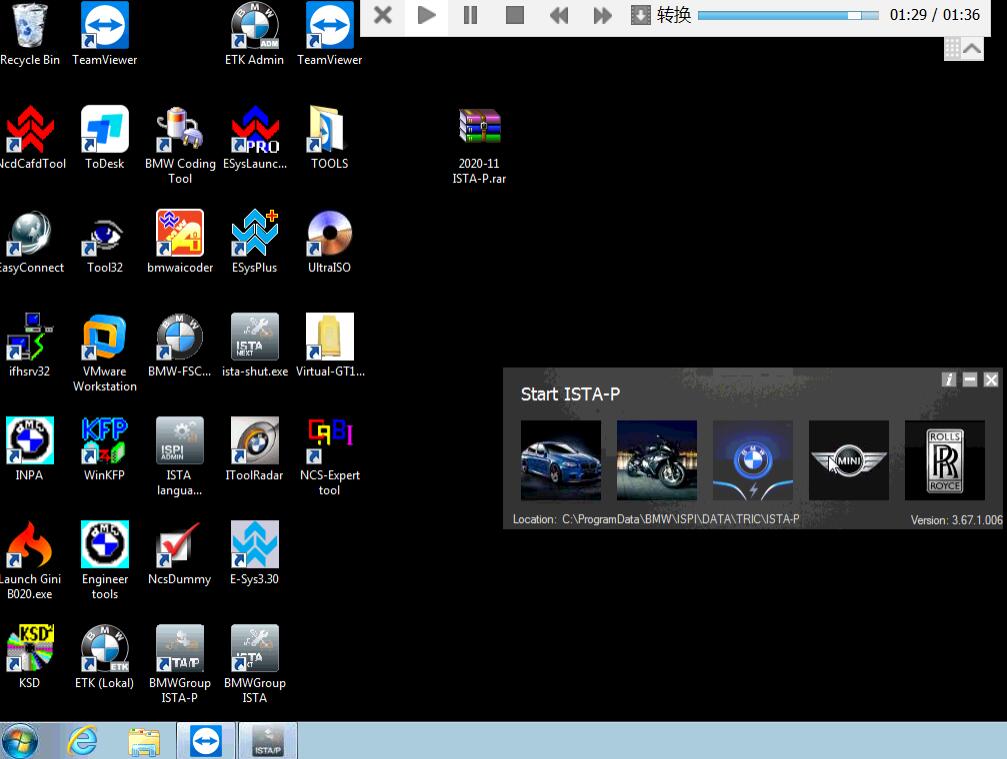Launch ESysPlus shortcut
Screen dimensions: 1007x759
coord(255,242)
